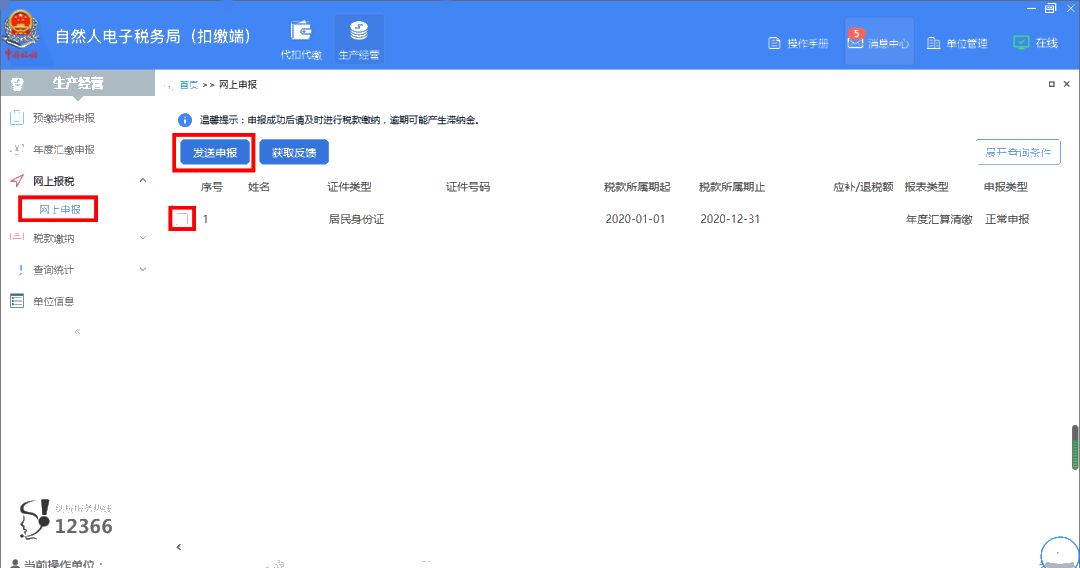
Task: Click the 报表类型 column header
Action: point(926,187)
